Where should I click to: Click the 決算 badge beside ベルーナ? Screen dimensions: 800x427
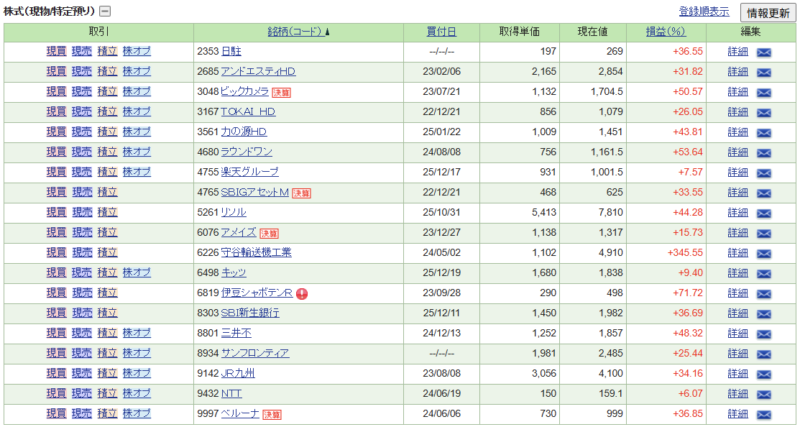tap(272, 413)
